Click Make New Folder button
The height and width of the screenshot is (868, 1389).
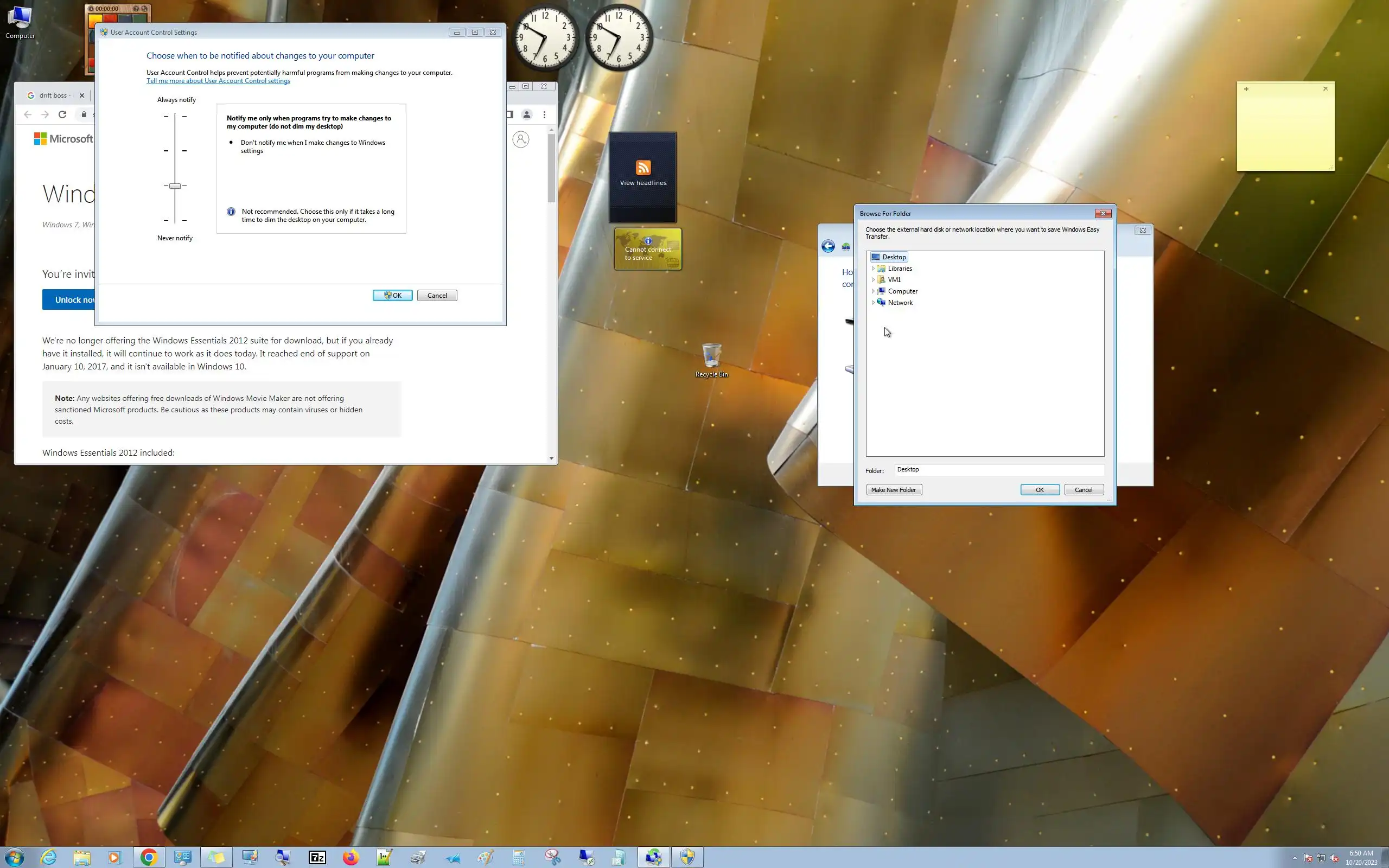(x=893, y=490)
